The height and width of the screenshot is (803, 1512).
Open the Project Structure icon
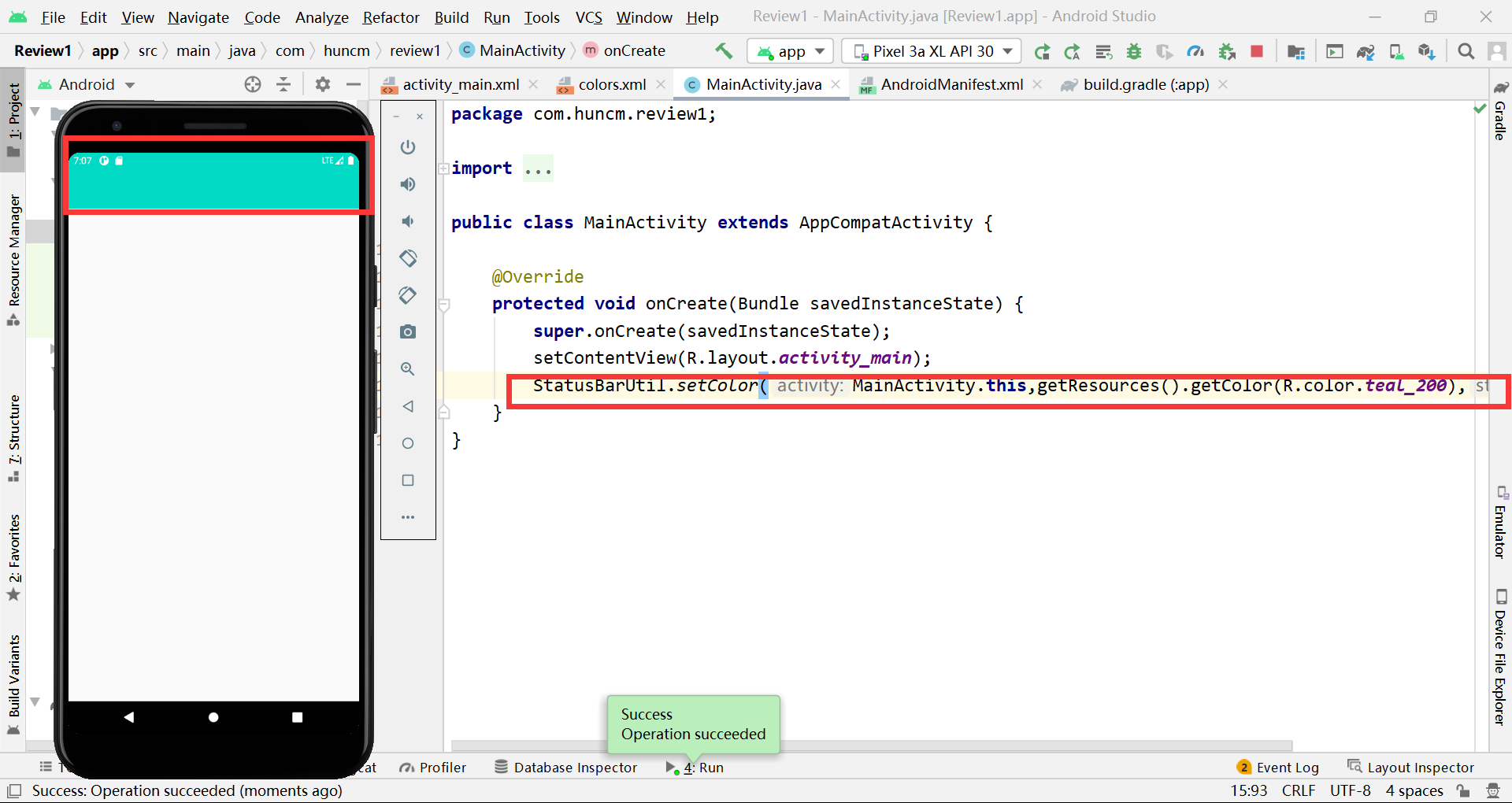(x=1295, y=52)
